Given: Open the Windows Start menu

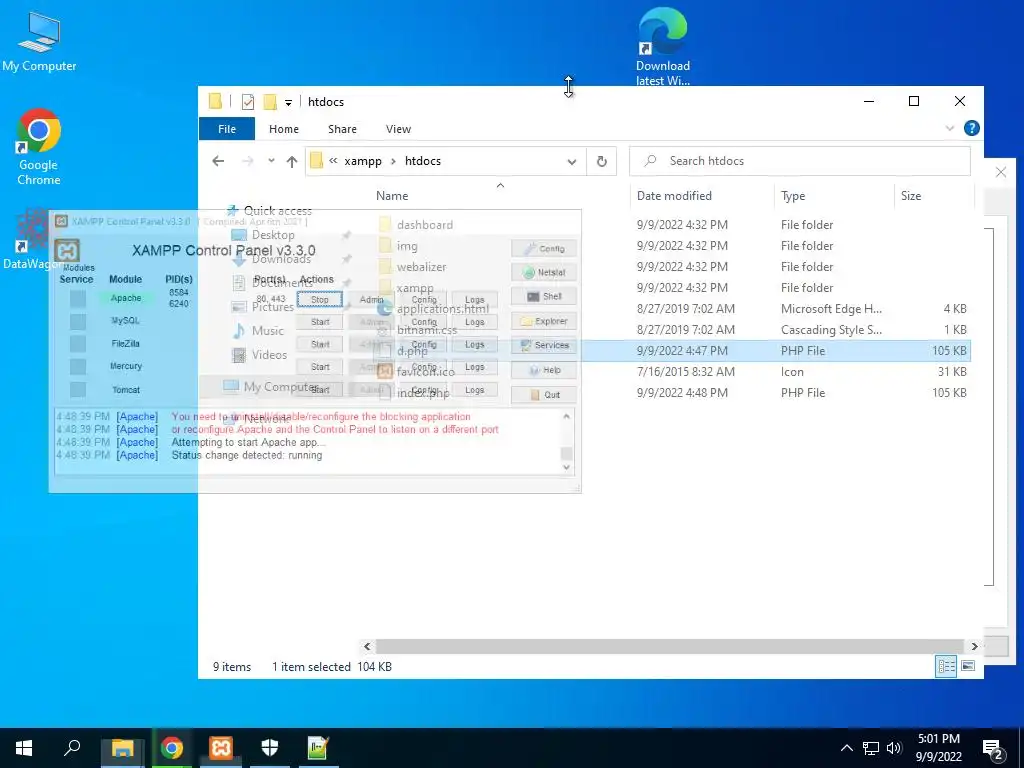Looking at the screenshot, I should tap(24, 748).
